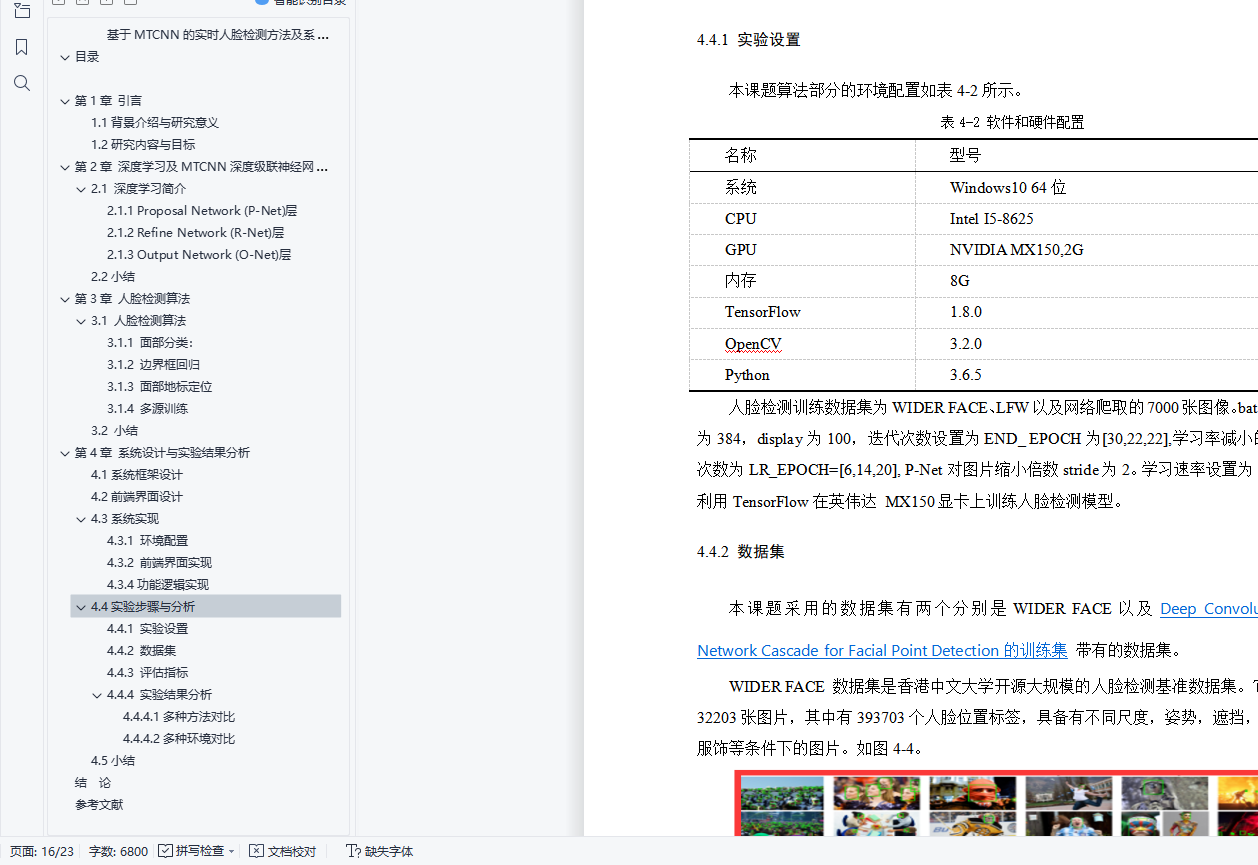Click the table cell Windows10 64 位
Viewport: 1258px width, 865px height.
(x=1008, y=188)
